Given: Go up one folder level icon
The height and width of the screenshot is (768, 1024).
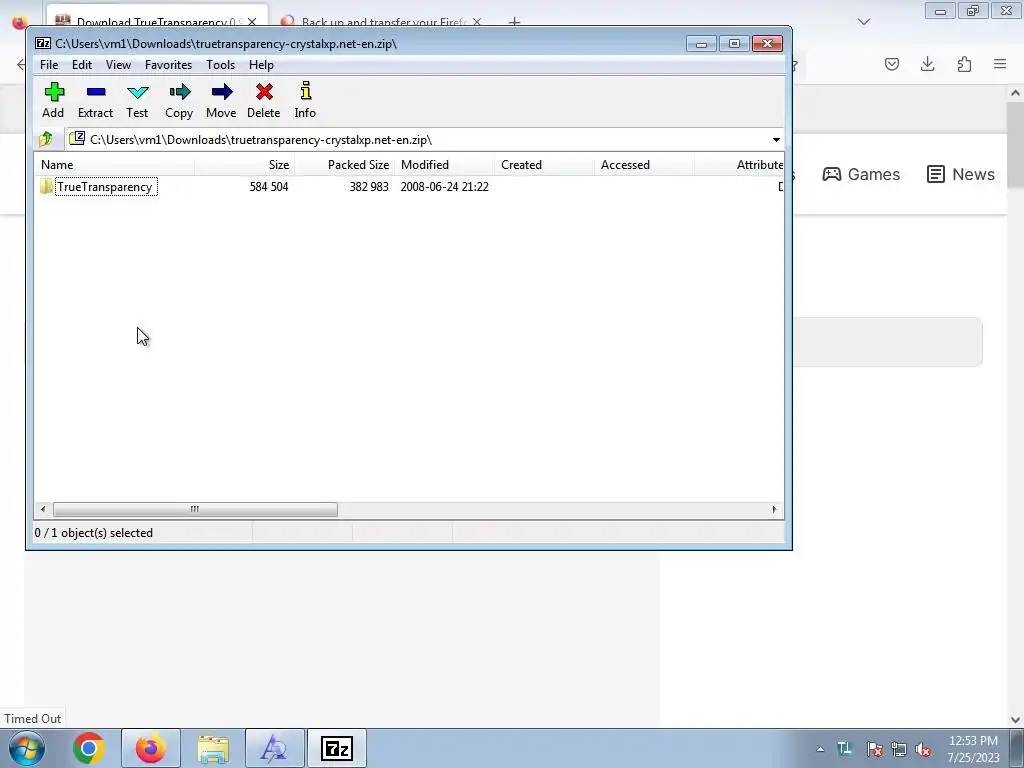Looking at the screenshot, I should tap(46, 139).
